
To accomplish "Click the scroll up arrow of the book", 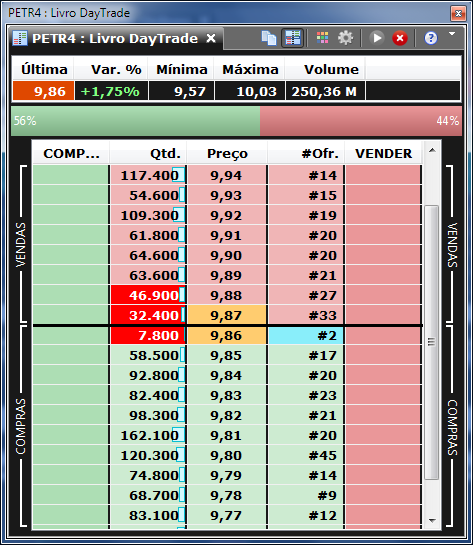I will 432,151.
